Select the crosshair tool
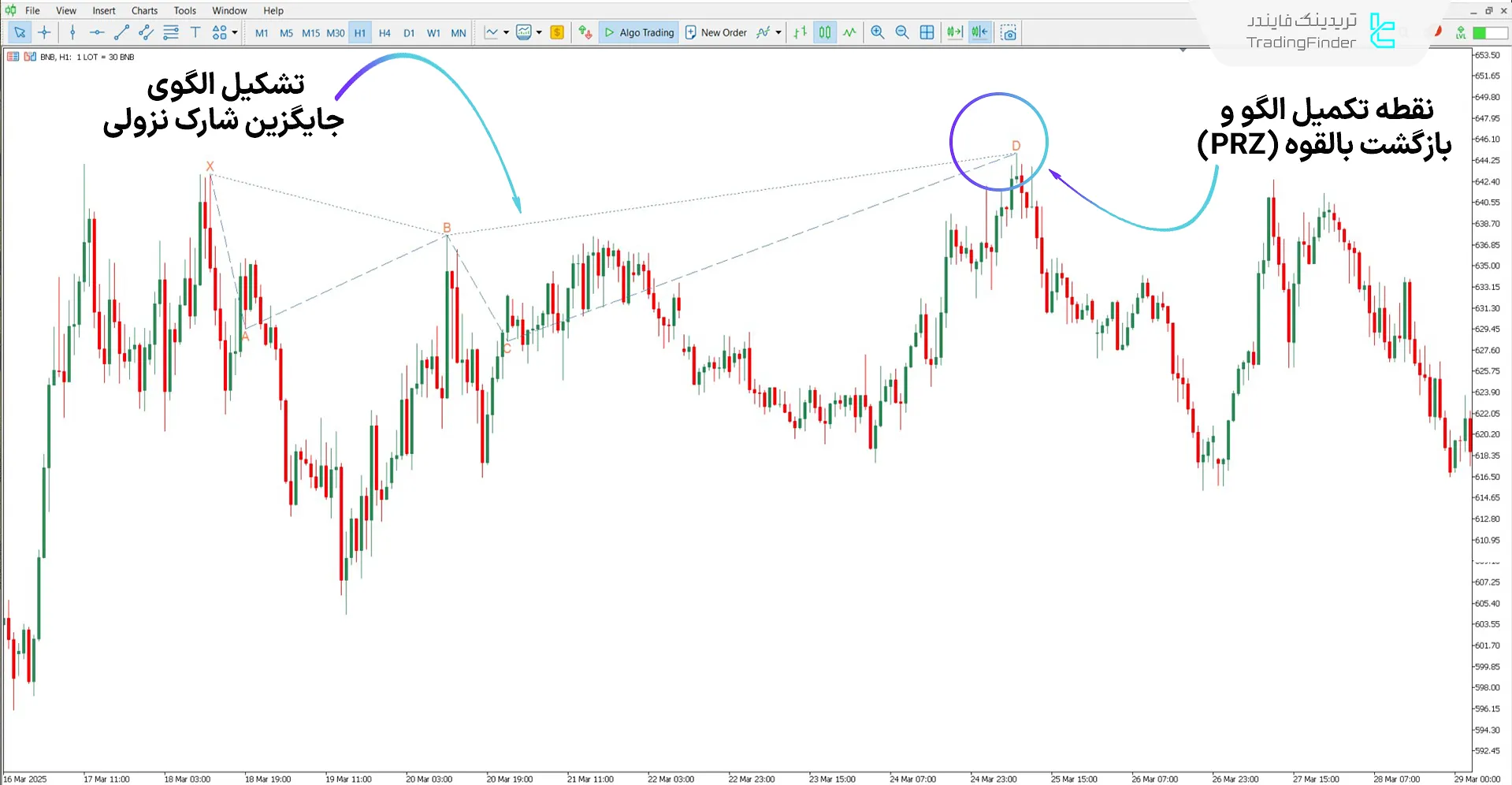 coord(44,32)
